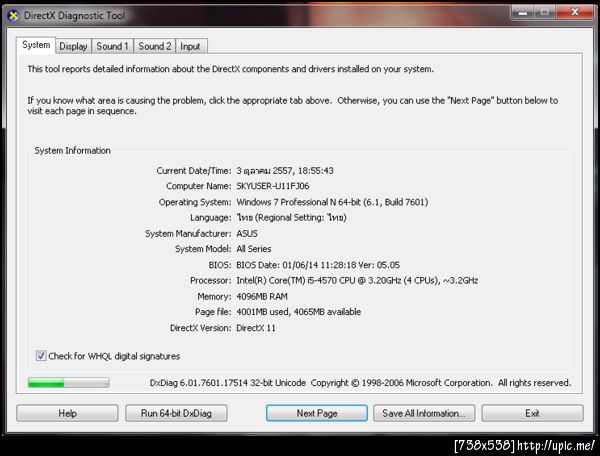Click the DirectX Diagnostic Tool title icon

(13, 16)
